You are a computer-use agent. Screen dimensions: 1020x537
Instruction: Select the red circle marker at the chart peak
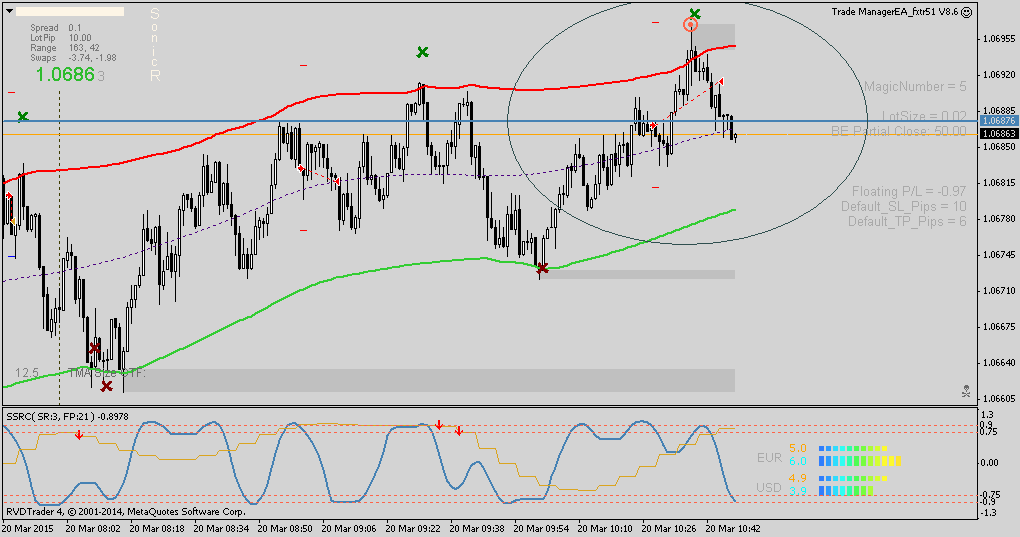[690, 25]
